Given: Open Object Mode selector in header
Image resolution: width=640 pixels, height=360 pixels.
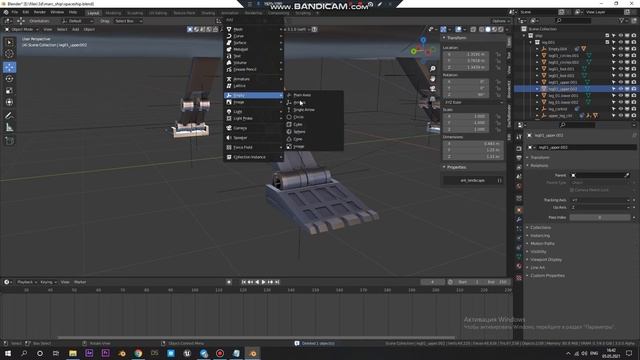Looking at the screenshot, I should (x=22, y=29).
